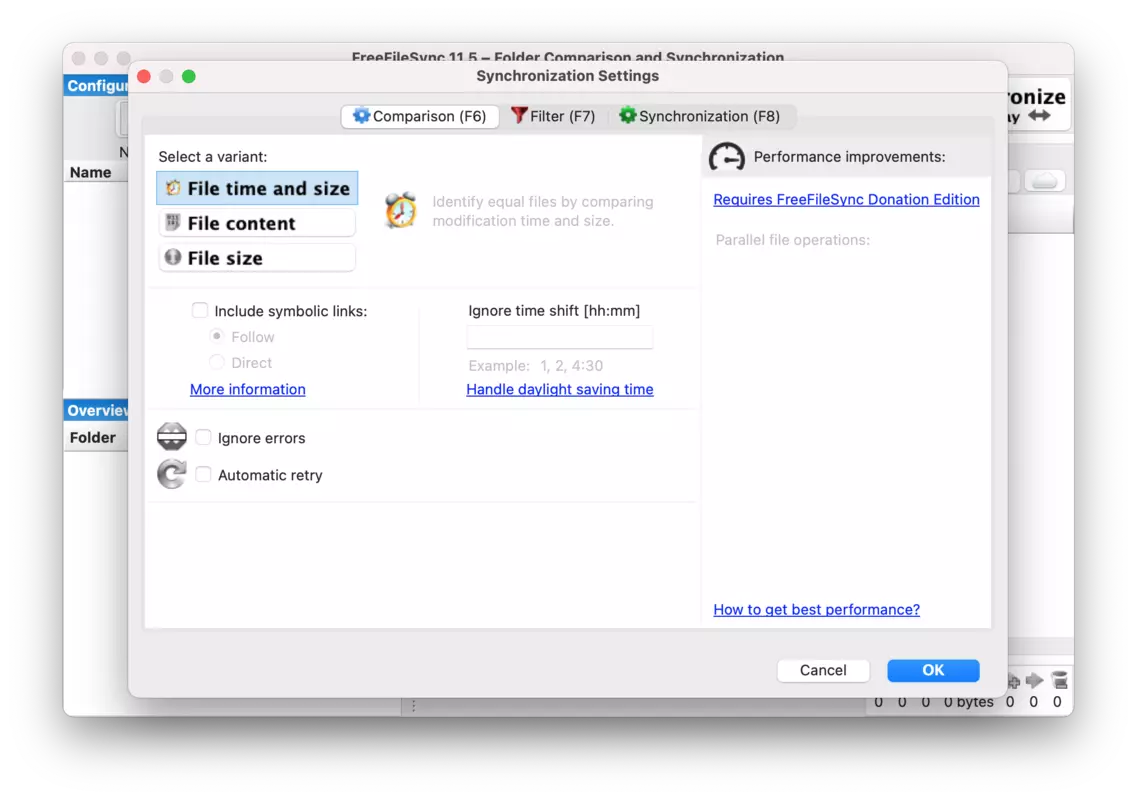Click the alarm clock icon beside the description

point(401,210)
